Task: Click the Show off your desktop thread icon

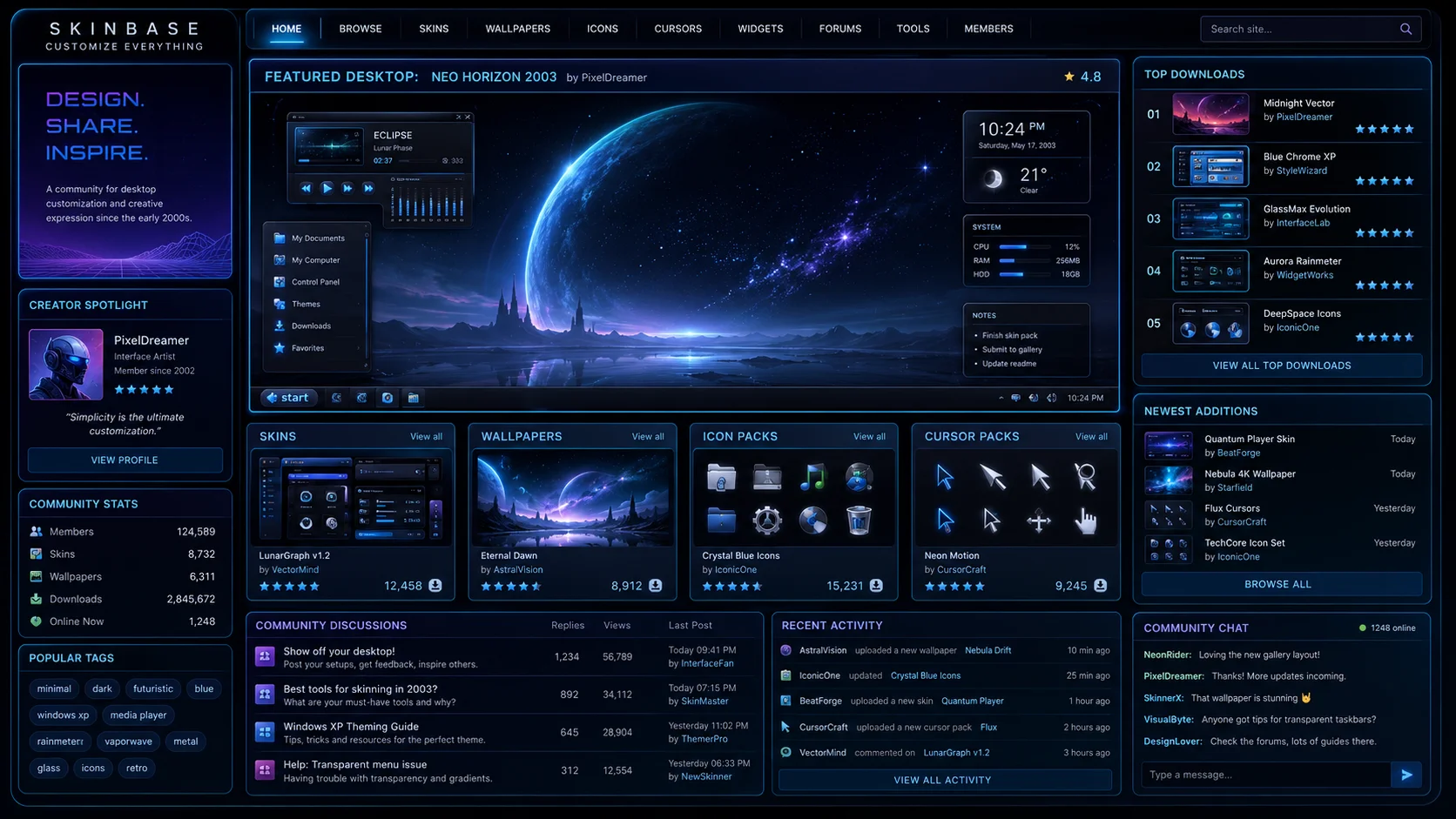Action: tap(265, 656)
